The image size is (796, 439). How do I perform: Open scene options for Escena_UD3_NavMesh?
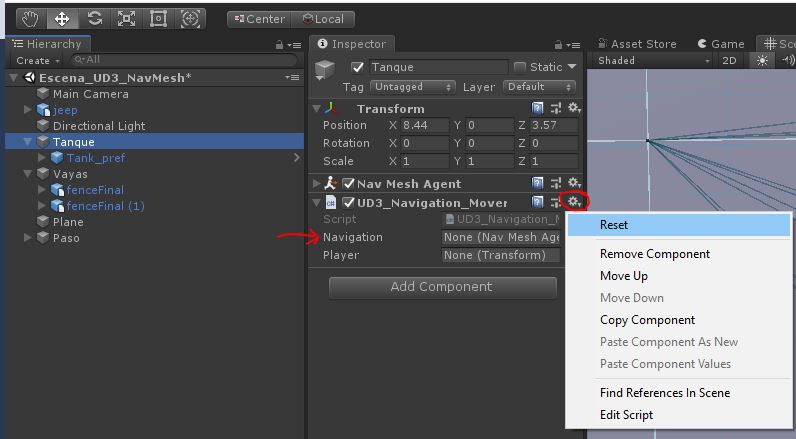click(x=291, y=77)
